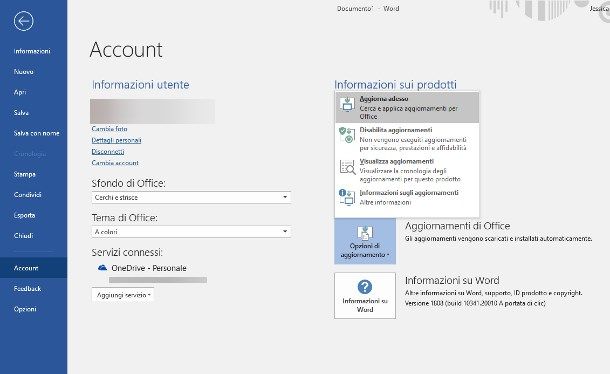This screenshot has height=374, width=610.
Task: Toggle the Opzioni di aggiornamento dropdown button
Action: 365,241
